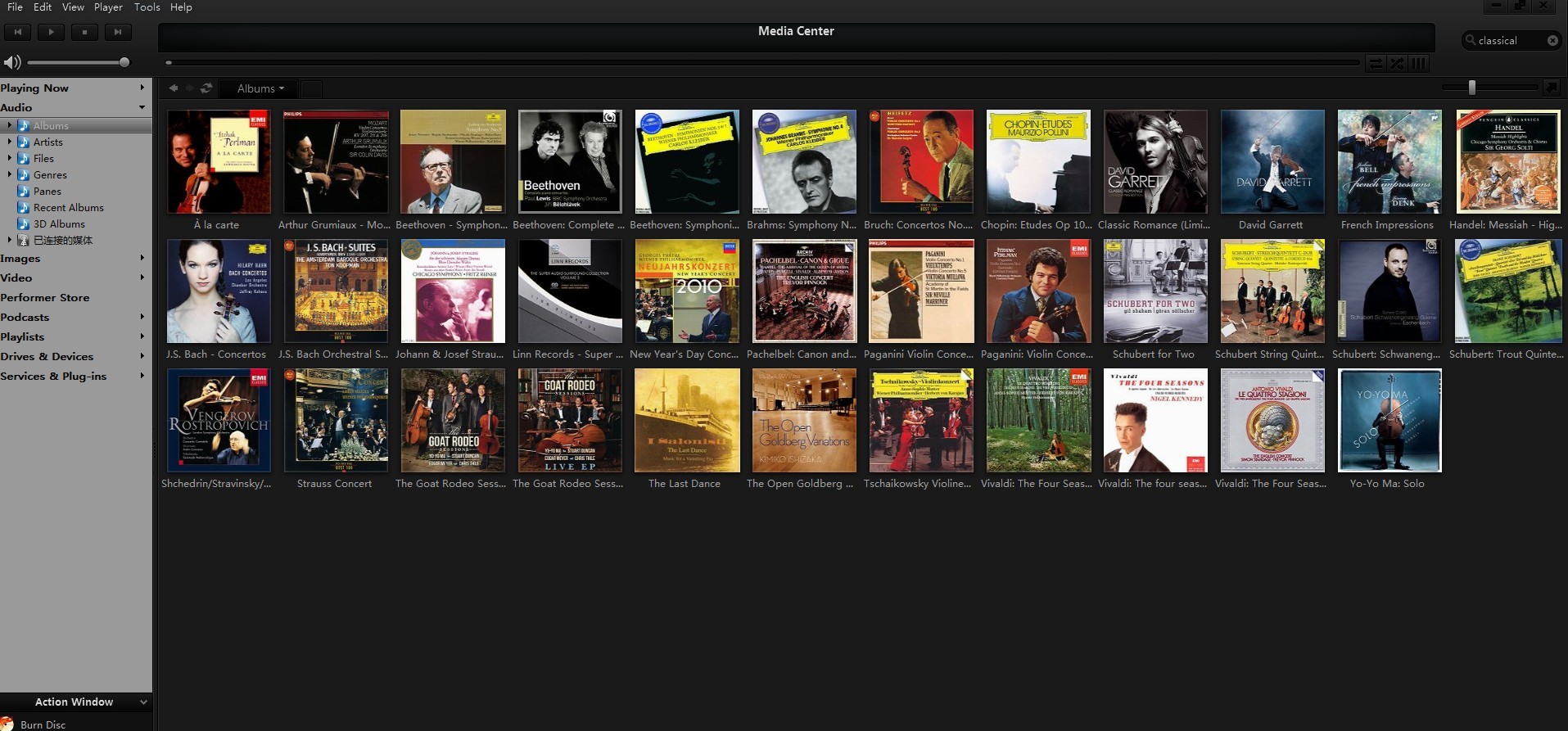The image size is (1568, 731).
Task: Click the search magnifier icon
Action: (x=1471, y=40)
